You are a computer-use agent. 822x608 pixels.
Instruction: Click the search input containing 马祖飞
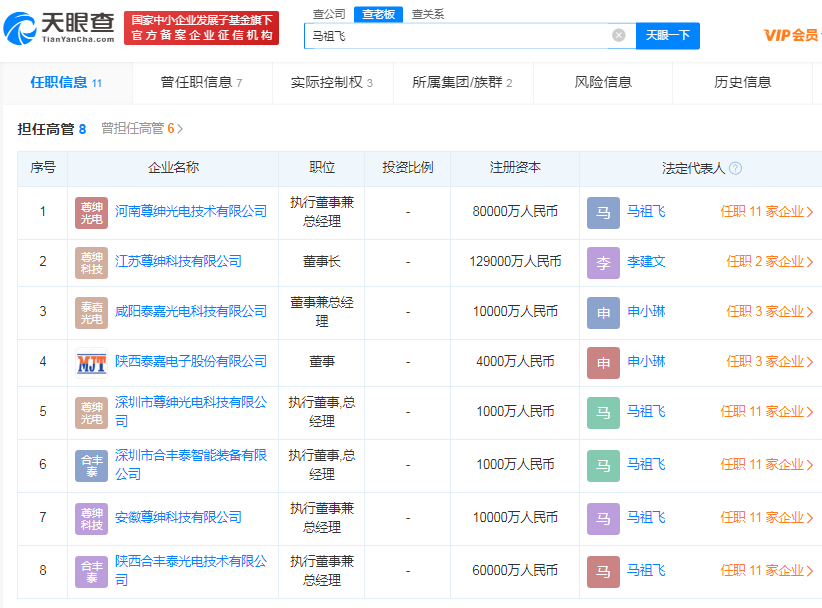455,35
